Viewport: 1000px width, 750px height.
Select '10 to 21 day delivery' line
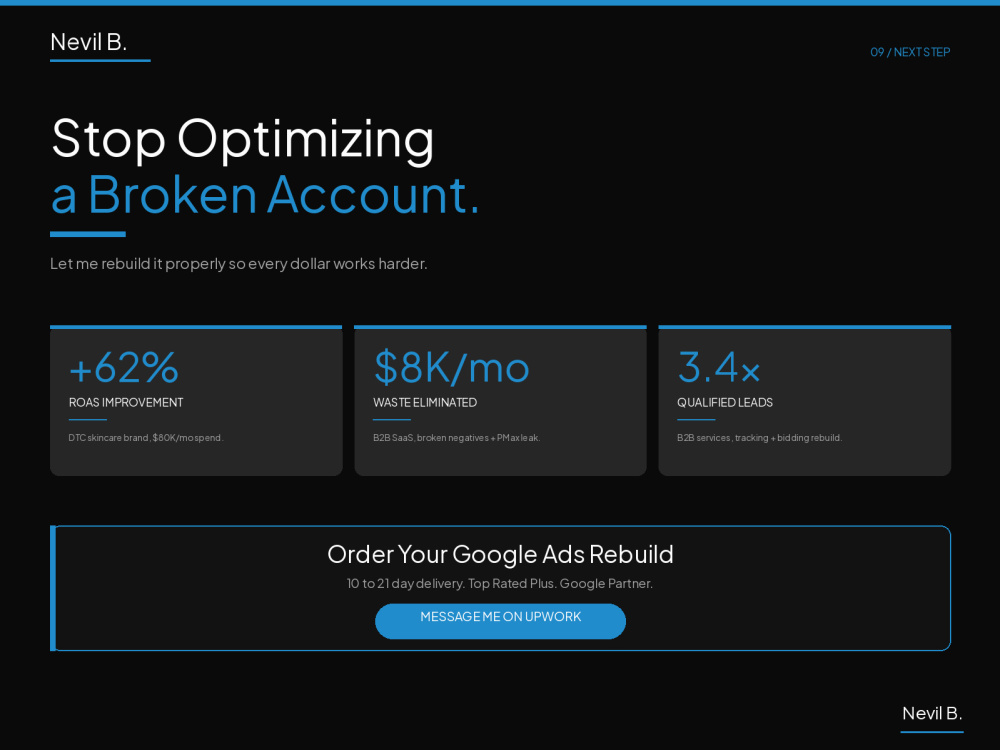point(500,584)
